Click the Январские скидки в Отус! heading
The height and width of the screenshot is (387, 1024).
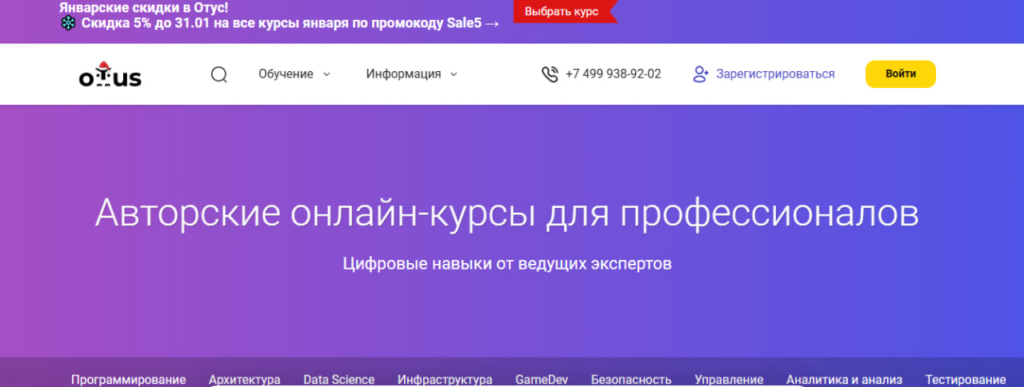click(144, 8)
